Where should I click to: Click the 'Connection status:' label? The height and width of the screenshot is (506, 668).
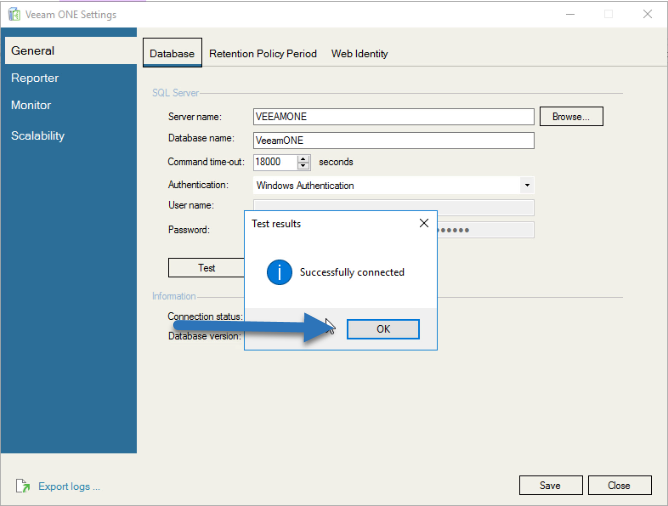(205, 316)
